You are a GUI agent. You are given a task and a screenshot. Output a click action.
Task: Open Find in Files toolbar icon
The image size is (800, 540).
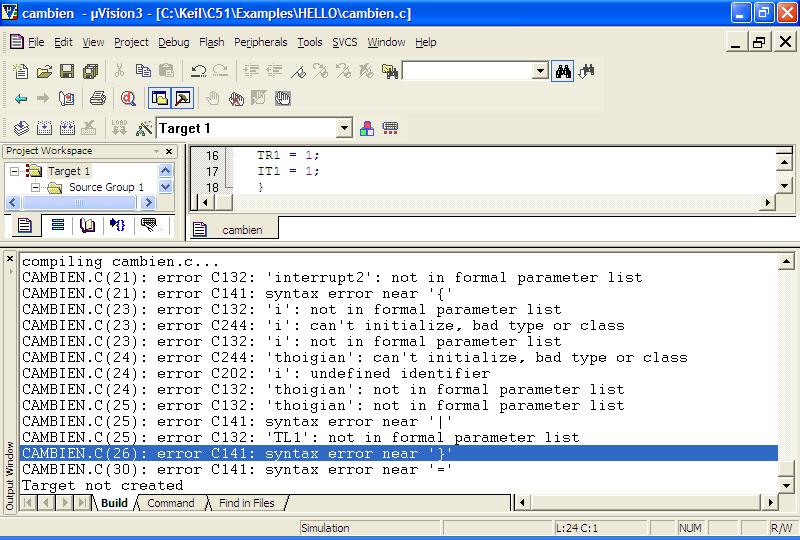(x=390, y=71)
